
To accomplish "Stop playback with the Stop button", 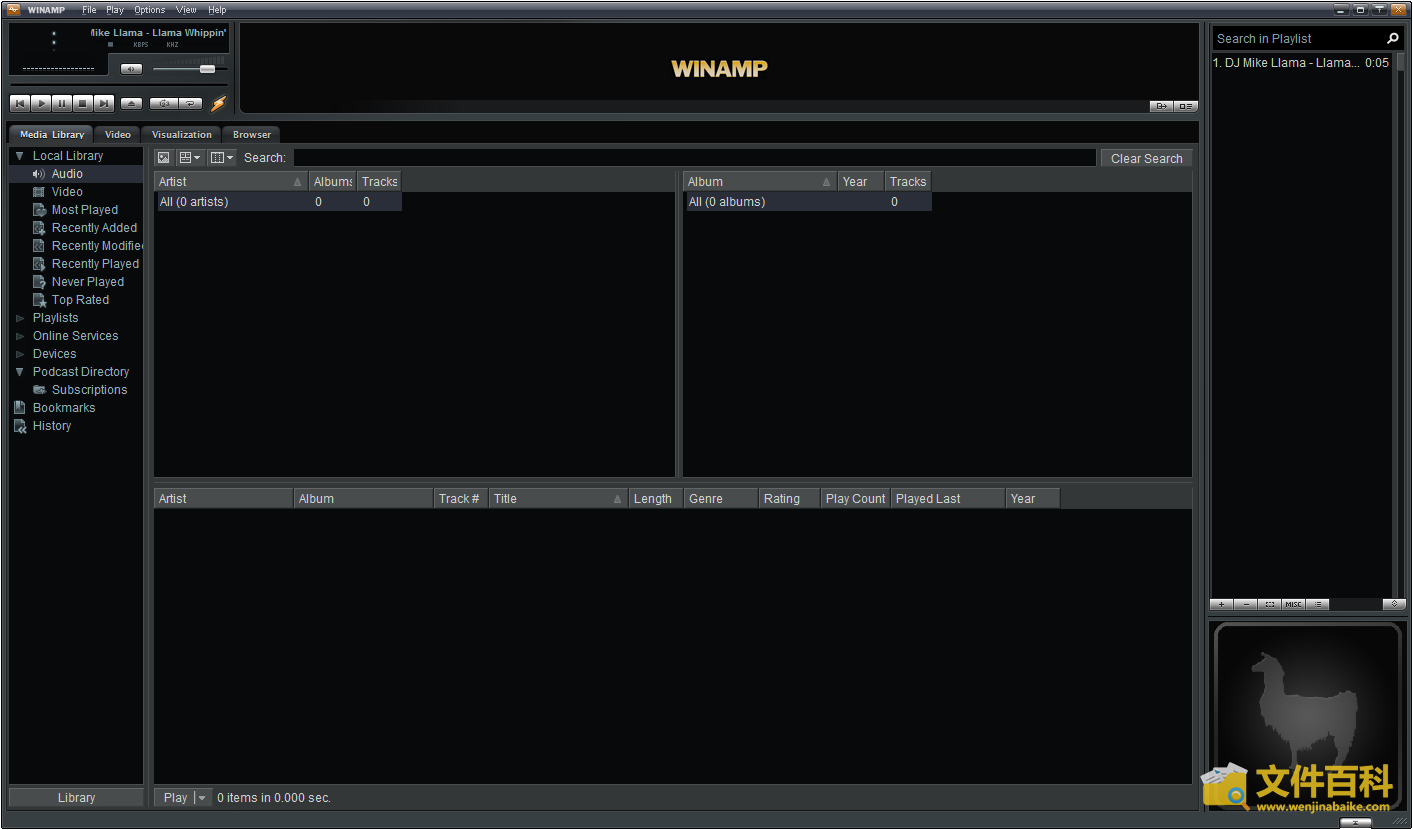I will 83,103.
